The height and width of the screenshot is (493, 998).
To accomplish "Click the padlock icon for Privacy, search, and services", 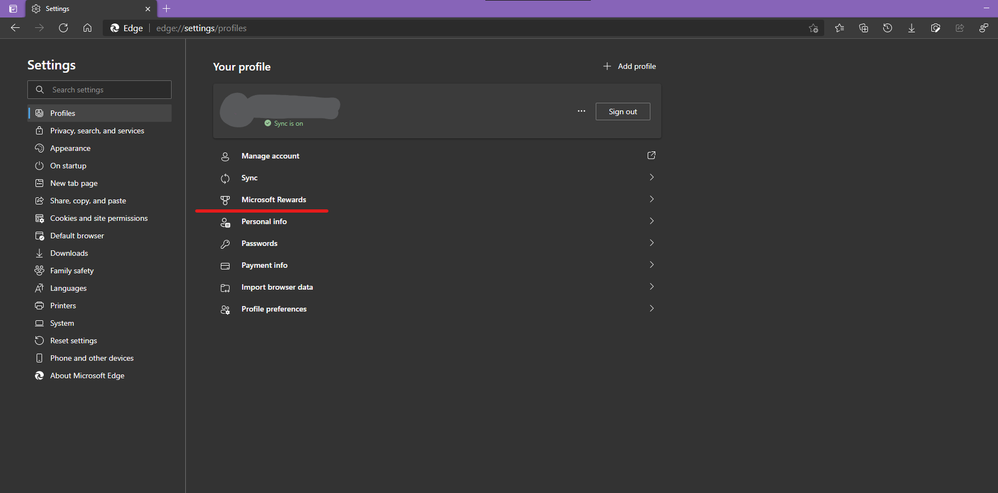I will [x=39, y=130].
